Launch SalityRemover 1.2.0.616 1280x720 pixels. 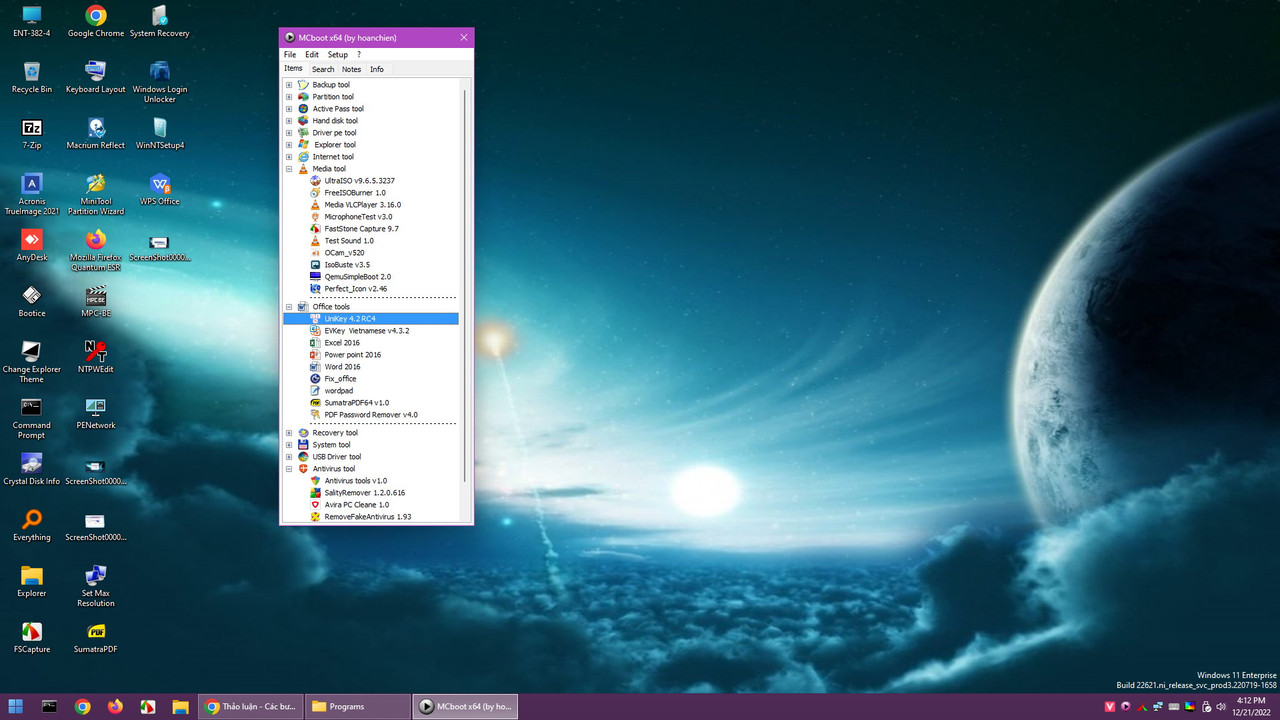pos(364,492)
